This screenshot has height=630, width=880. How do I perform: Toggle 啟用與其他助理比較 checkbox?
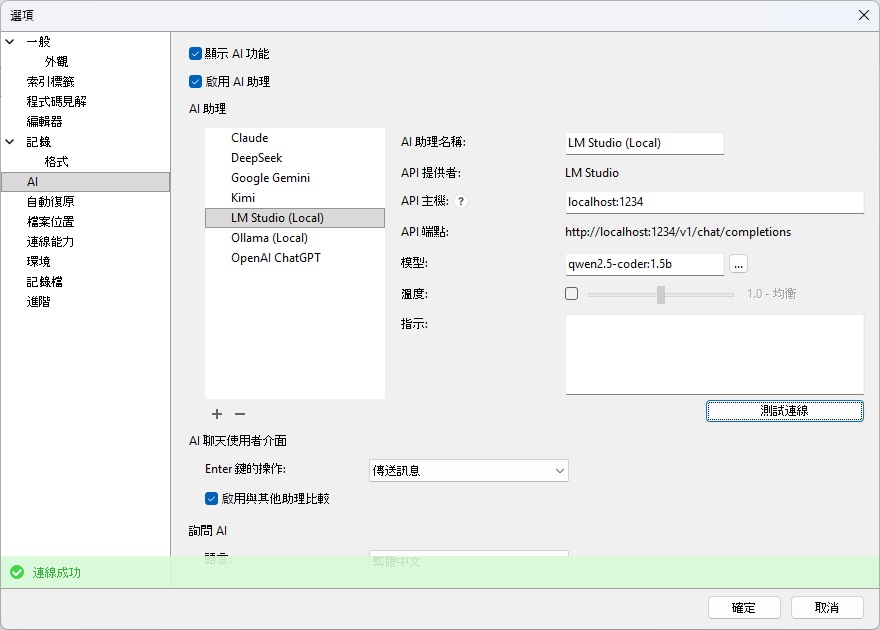click(211, 499)
